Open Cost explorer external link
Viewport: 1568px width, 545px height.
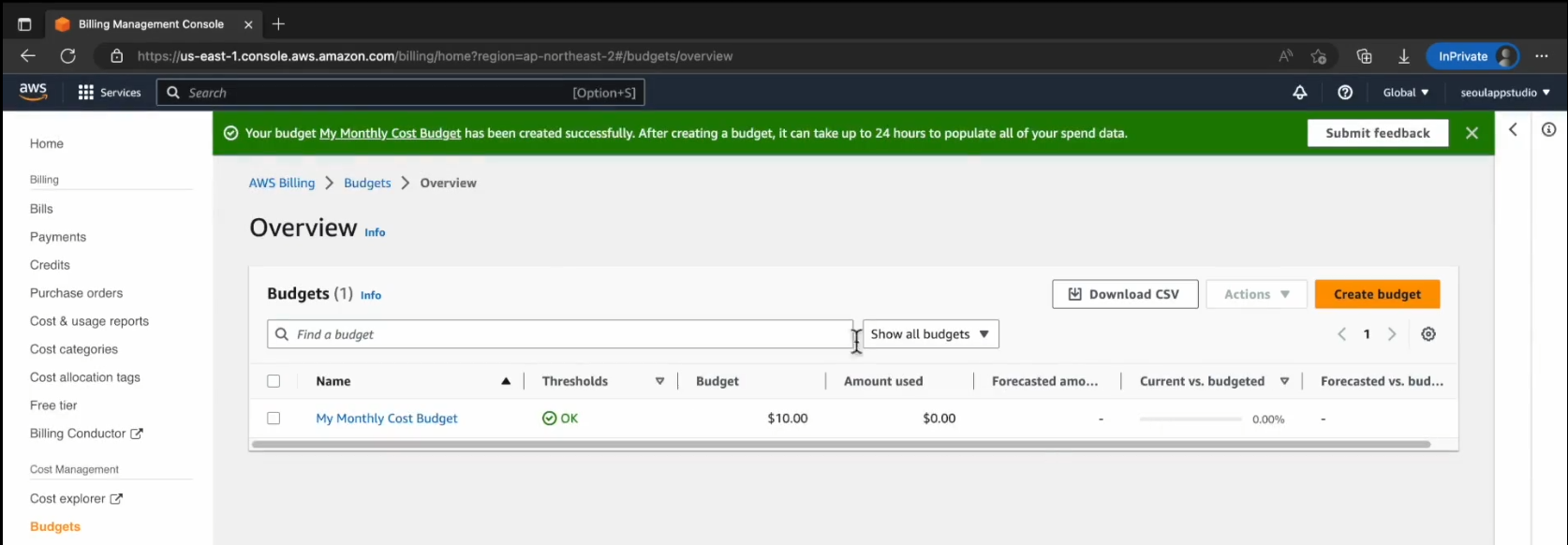[76, 499]
